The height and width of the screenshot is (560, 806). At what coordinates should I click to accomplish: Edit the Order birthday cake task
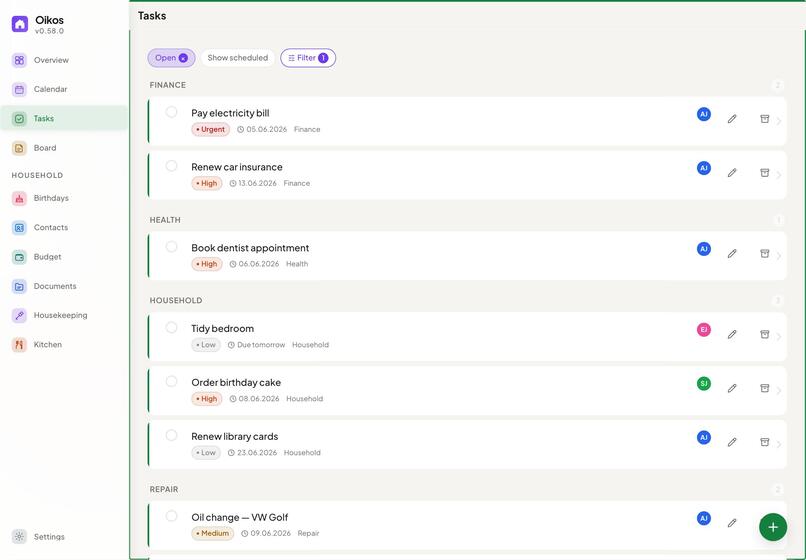(x=732, y=388)
